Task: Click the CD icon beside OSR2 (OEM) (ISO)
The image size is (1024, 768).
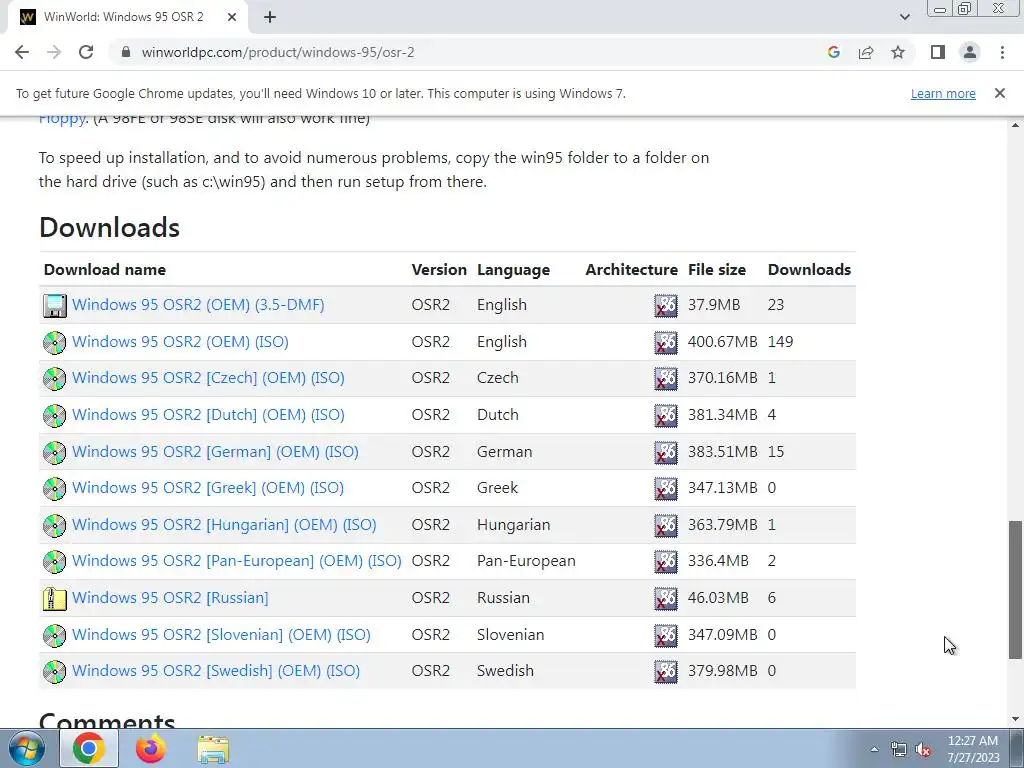Action: coord(54,342)
